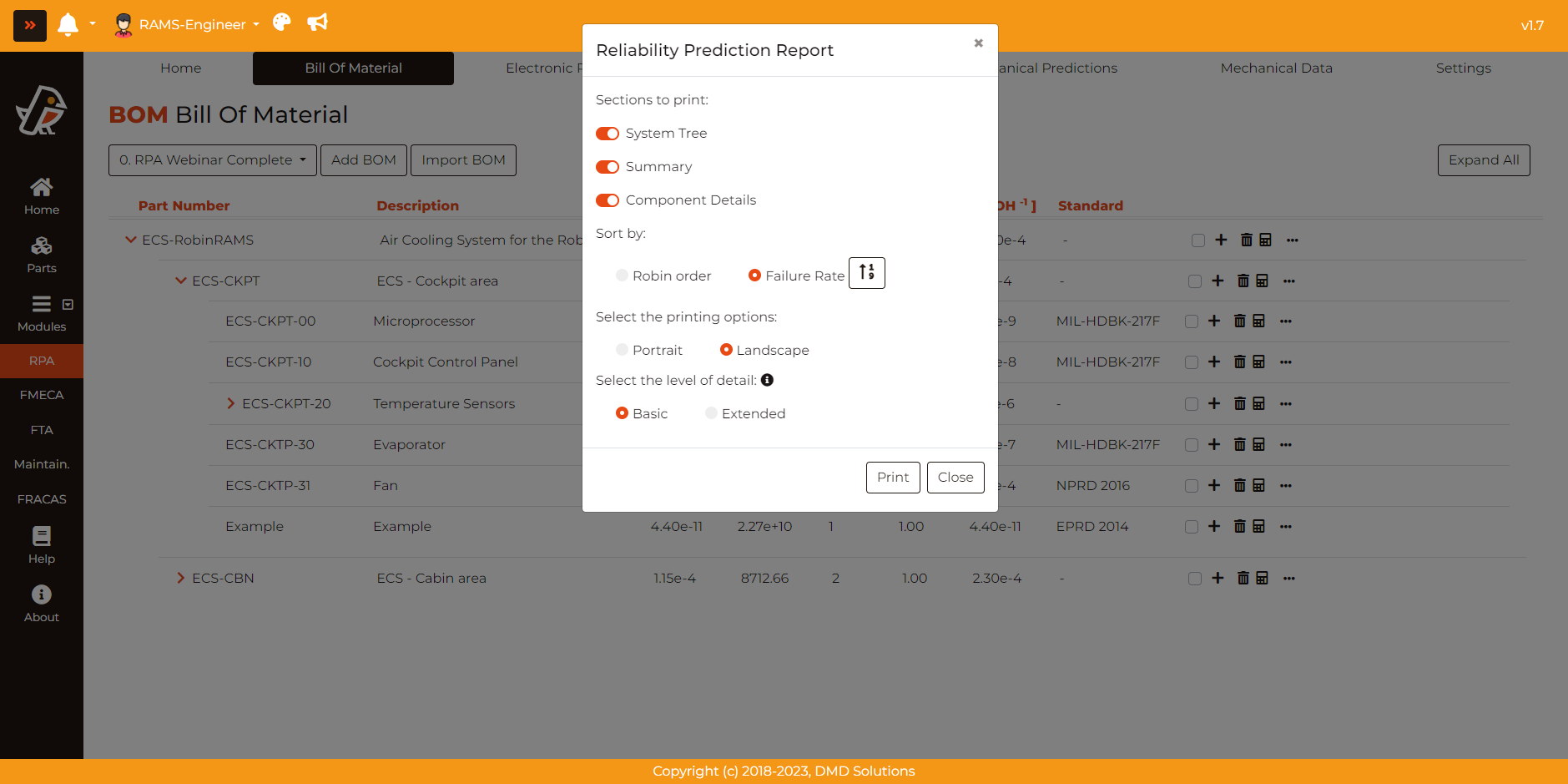Disable the Component Details switch
This screenshot has height=784, width=1568.
(608, 200)
